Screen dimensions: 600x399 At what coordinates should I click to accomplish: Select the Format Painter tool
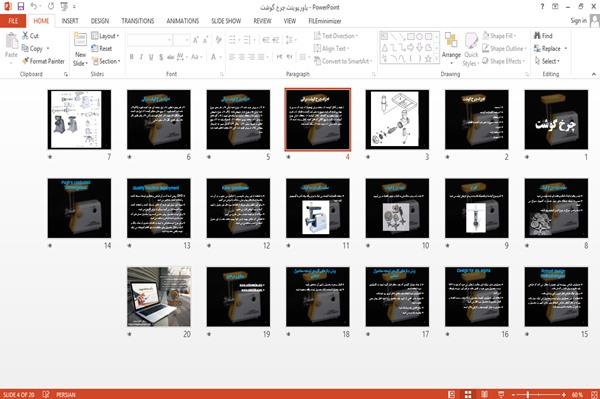pyautogui.click(x=43, y=61)
